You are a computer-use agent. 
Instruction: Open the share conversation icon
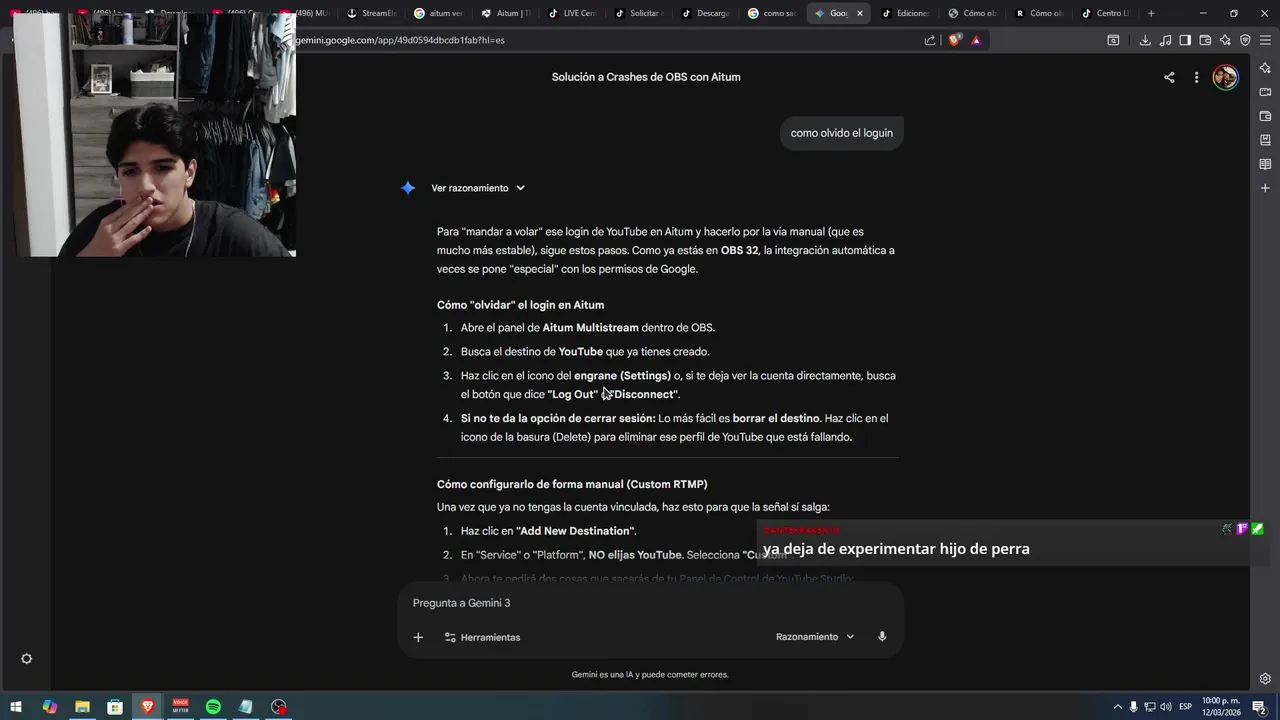(1169, 77)
